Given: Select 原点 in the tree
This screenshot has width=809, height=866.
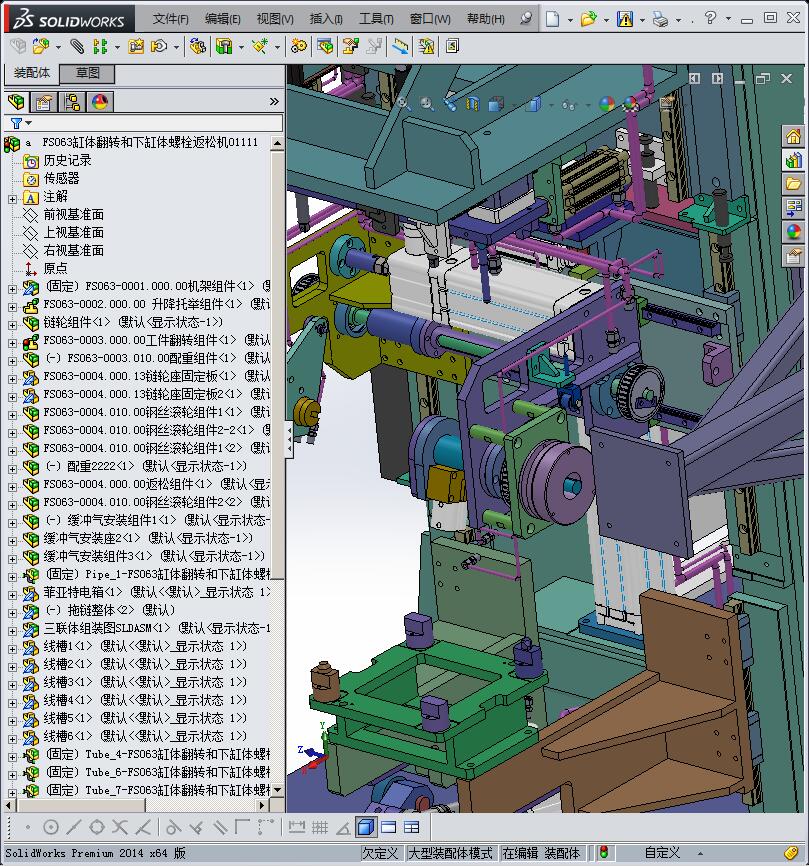Looking at the screenshot, I should click(x=55, y=268).
